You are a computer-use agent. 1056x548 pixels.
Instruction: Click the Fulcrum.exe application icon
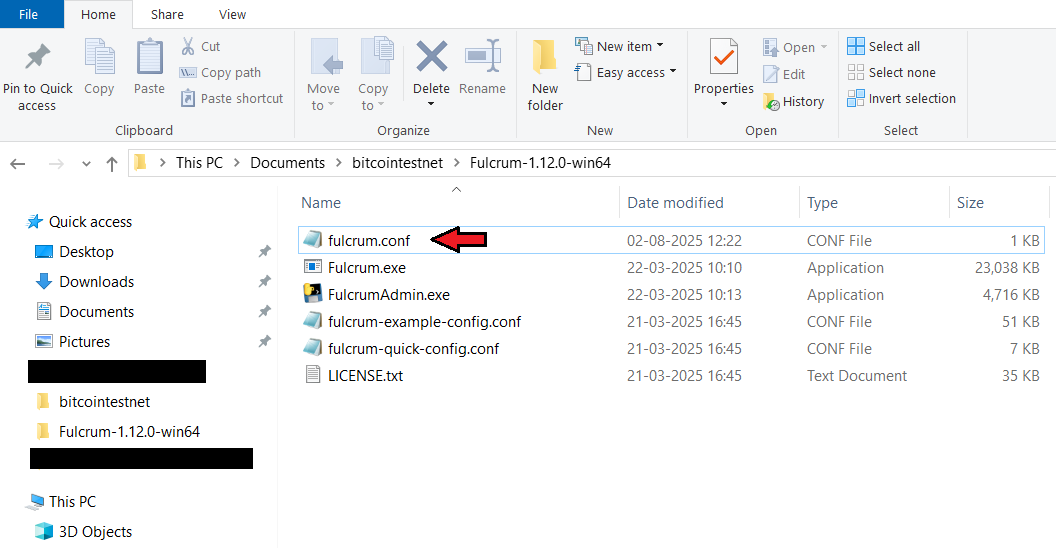(312, 267)
